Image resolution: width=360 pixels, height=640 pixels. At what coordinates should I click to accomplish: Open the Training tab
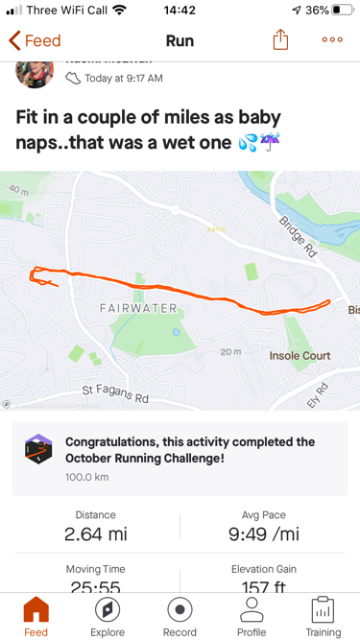[323, 616]
